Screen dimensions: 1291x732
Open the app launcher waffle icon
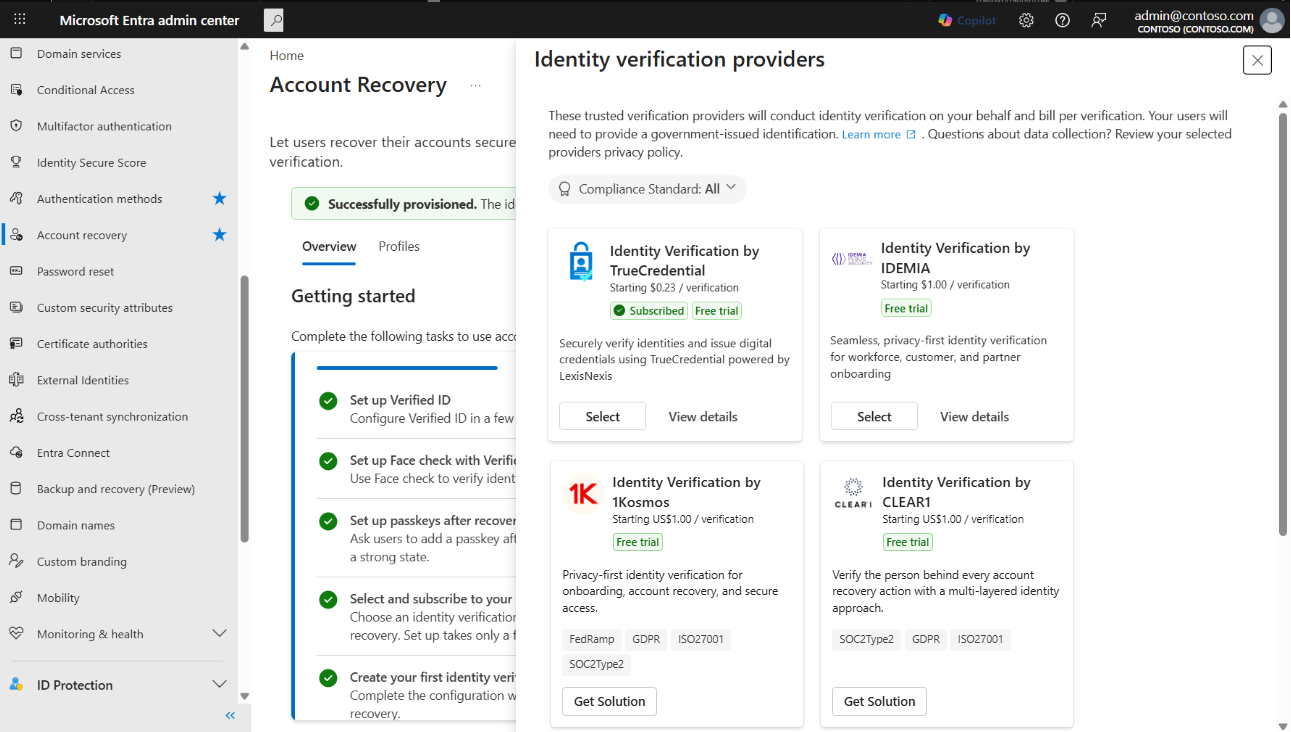point(20,20)
